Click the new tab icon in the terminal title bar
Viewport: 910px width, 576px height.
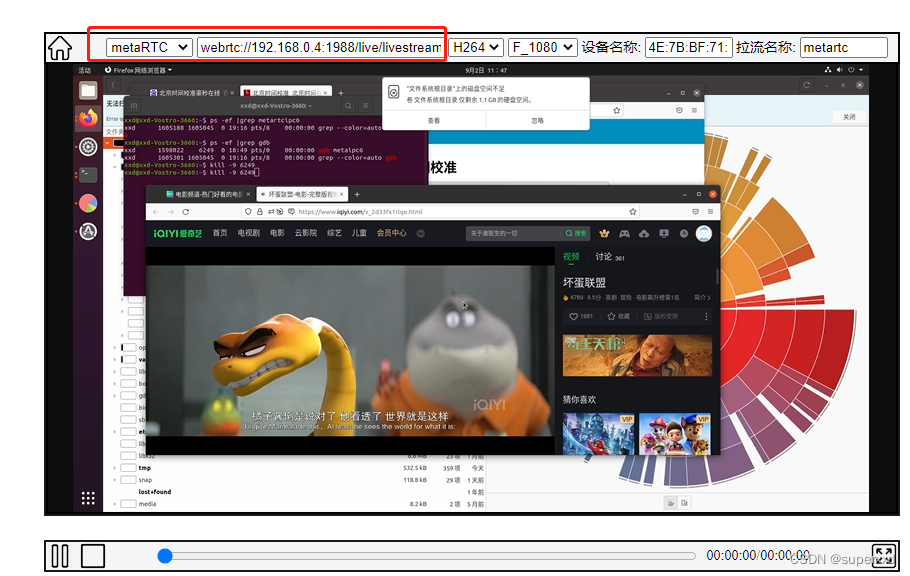[x=134, y=106]
